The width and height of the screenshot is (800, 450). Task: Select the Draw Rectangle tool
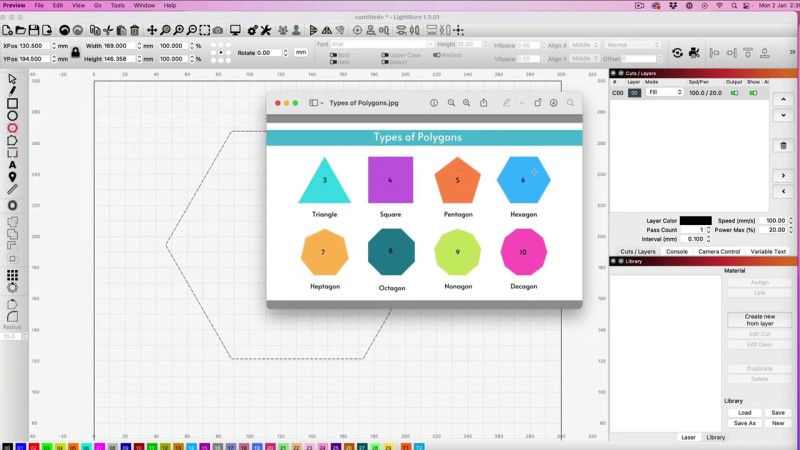click(x=12, y=103)
